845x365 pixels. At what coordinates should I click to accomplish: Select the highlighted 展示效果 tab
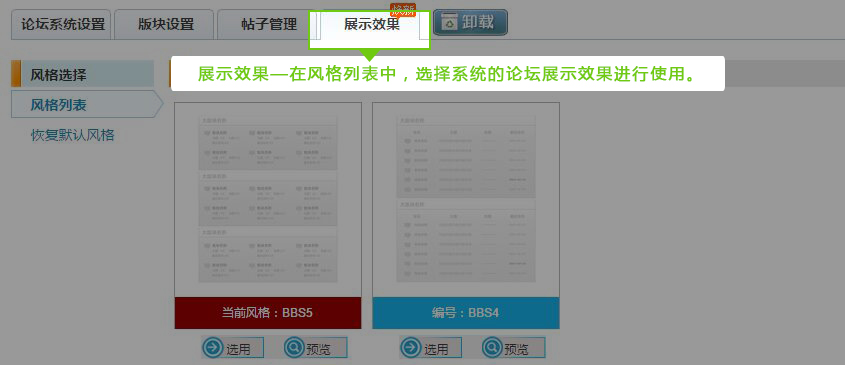click(x=372, y=25)
